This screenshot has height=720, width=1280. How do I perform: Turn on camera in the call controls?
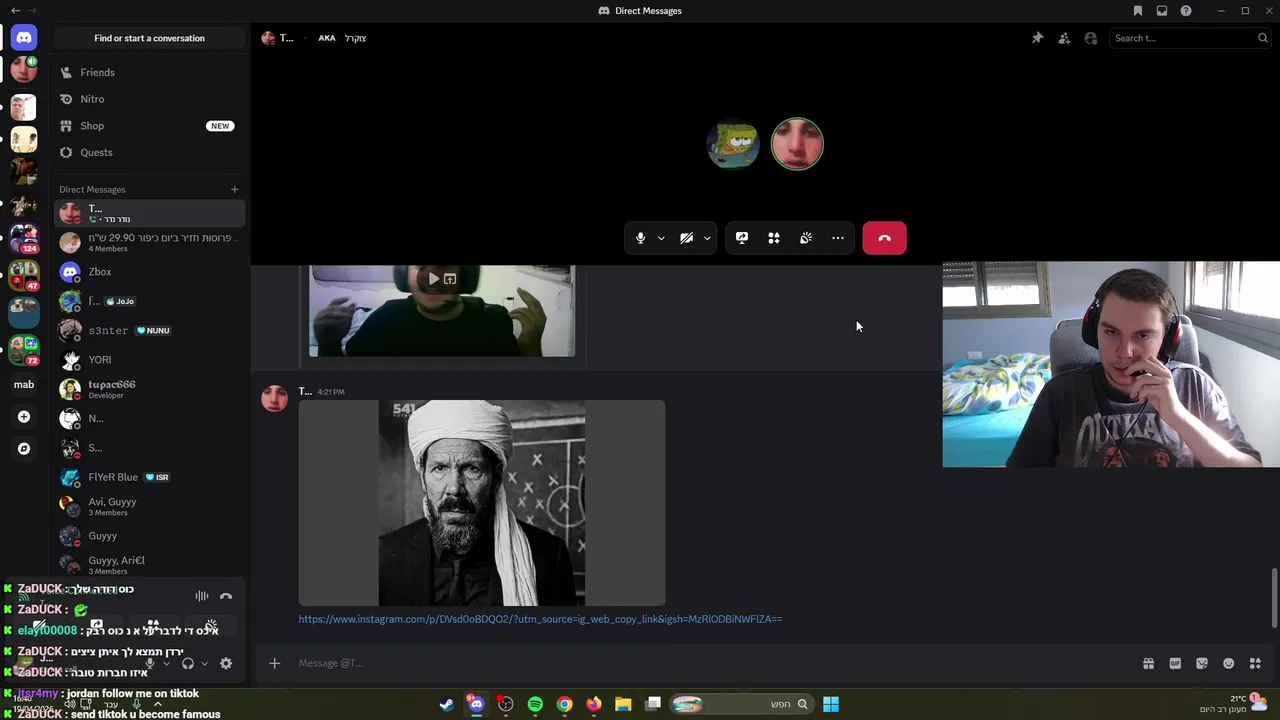686,238
